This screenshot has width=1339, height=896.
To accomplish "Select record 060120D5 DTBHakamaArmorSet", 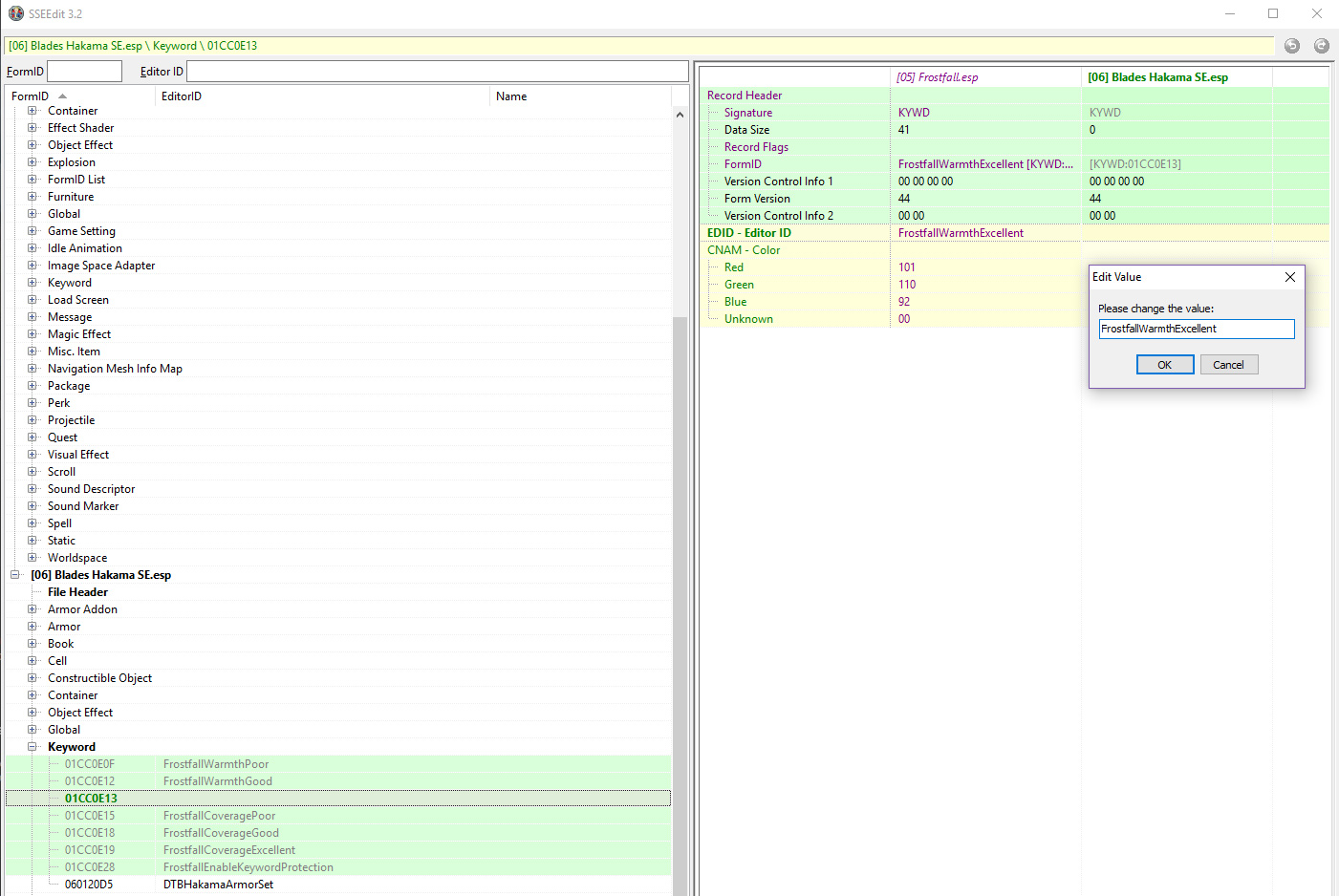I will coord(338,885).
